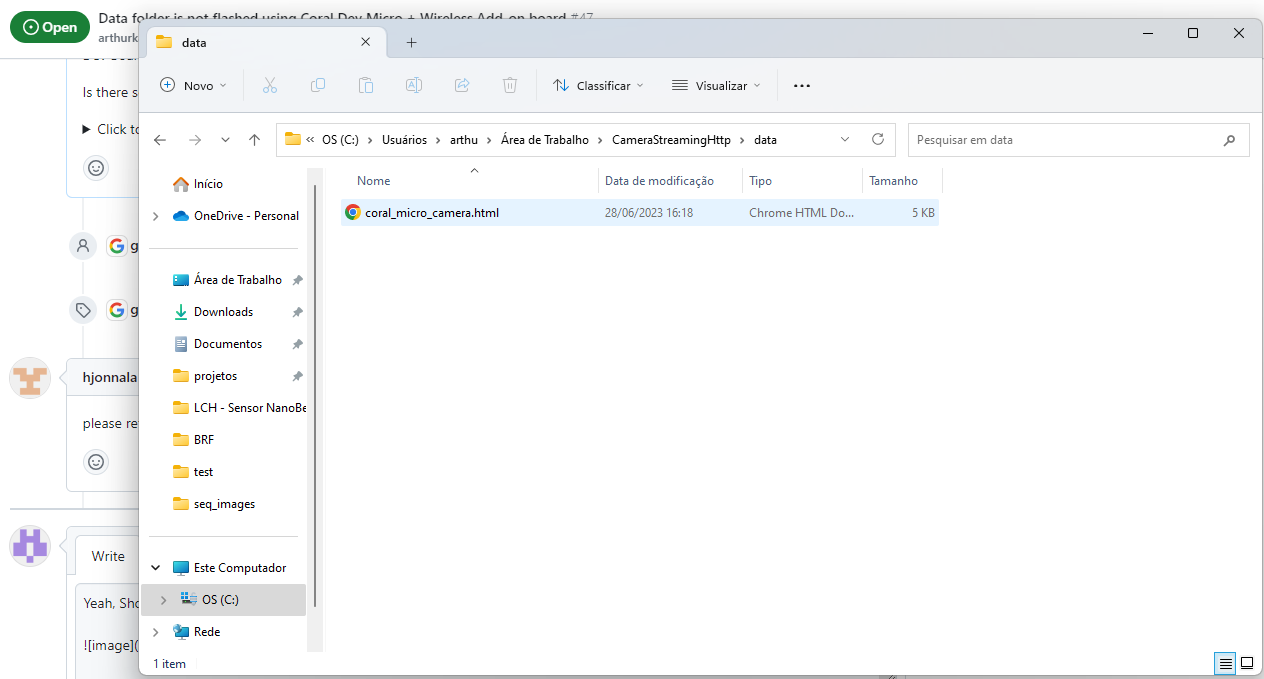Switch to large icons layout view
Viewport: 1264px width, 679px height.
click(x=1247, y=663)
